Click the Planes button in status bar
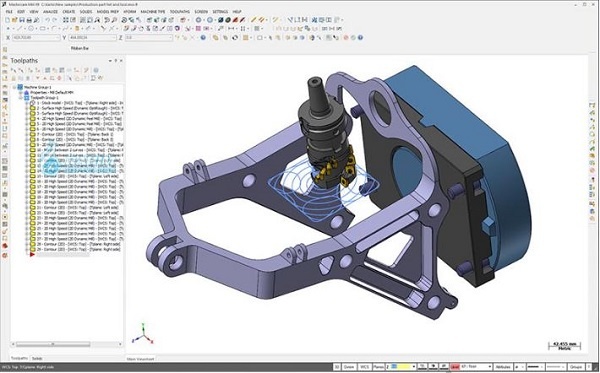600x373 pixels. pos(378,367)
